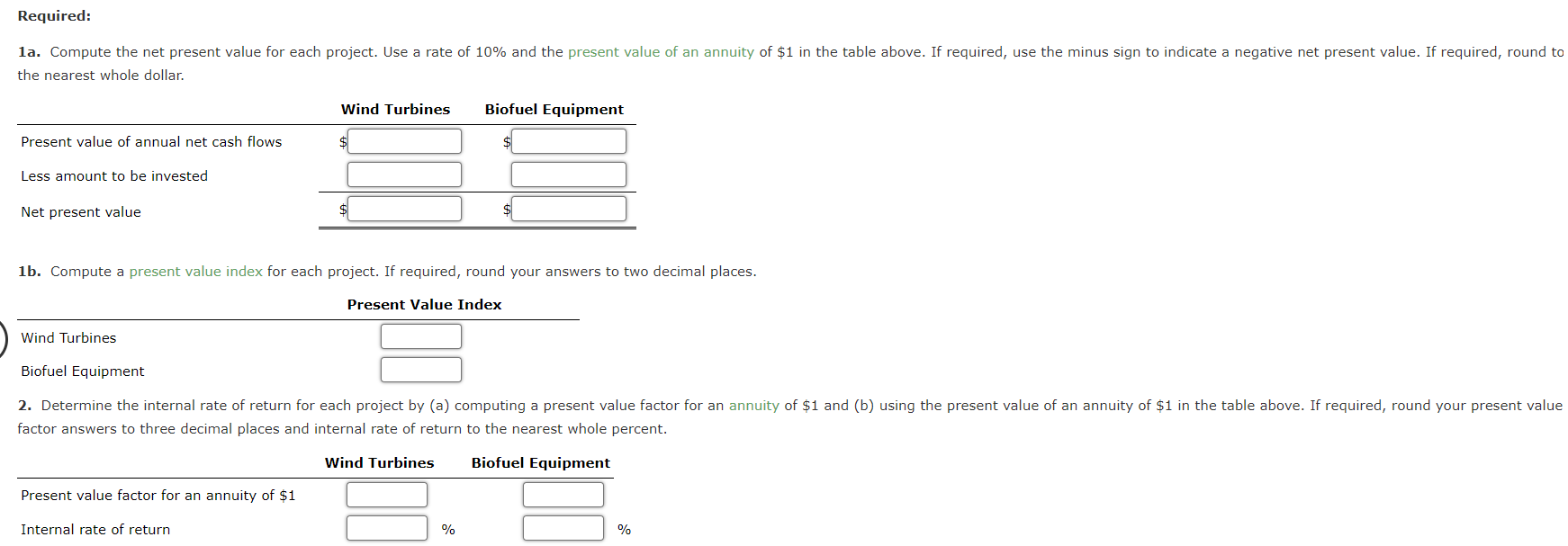
Task: Click the Biofuel Equipment annual net cash flows input
Action: [x=567, y=140]
